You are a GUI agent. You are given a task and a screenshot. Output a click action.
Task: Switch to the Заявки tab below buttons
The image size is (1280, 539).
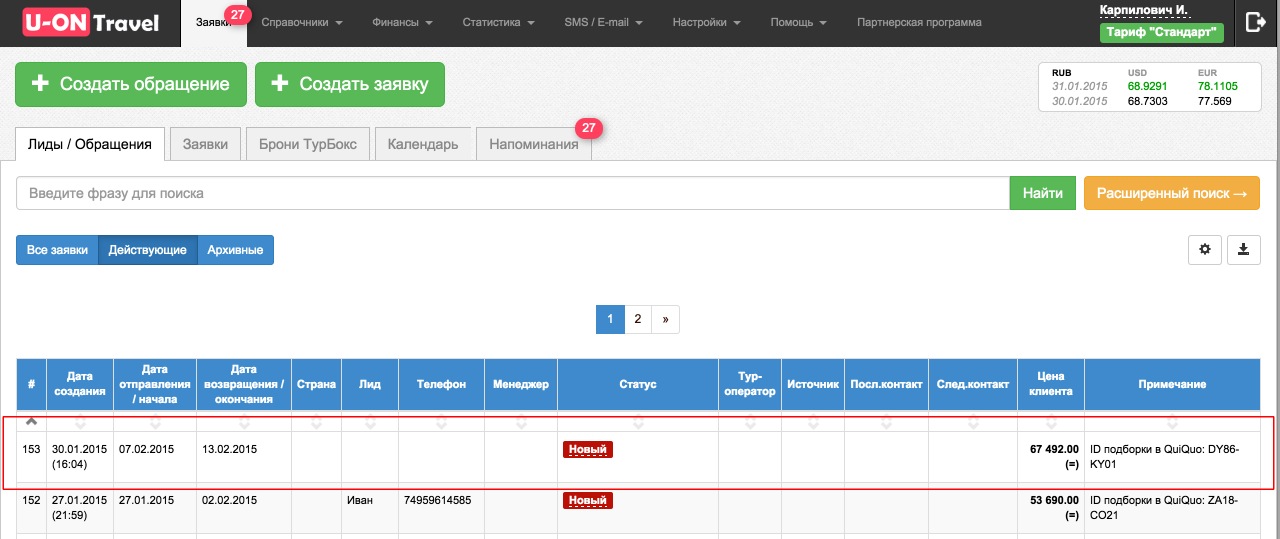point(205,144)
